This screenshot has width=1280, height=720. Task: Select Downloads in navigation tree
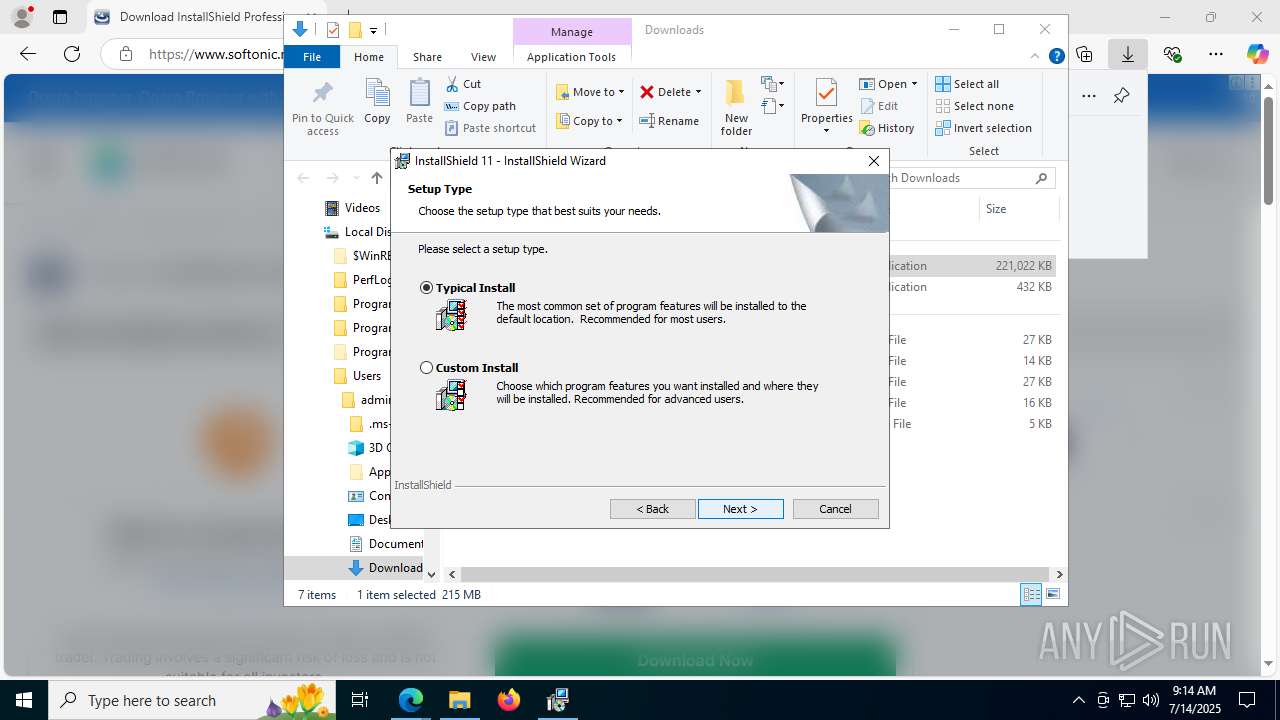point(386,568)
